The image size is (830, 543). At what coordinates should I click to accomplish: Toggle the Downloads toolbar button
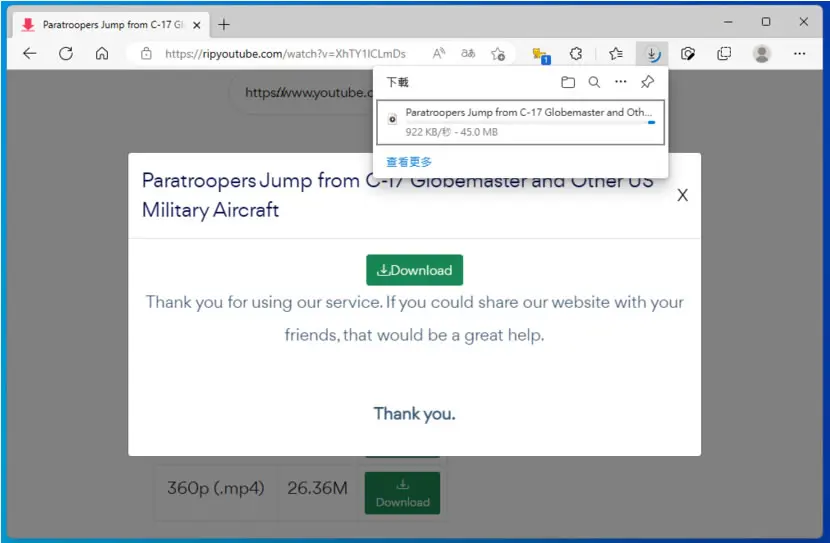tap(652, 53)
